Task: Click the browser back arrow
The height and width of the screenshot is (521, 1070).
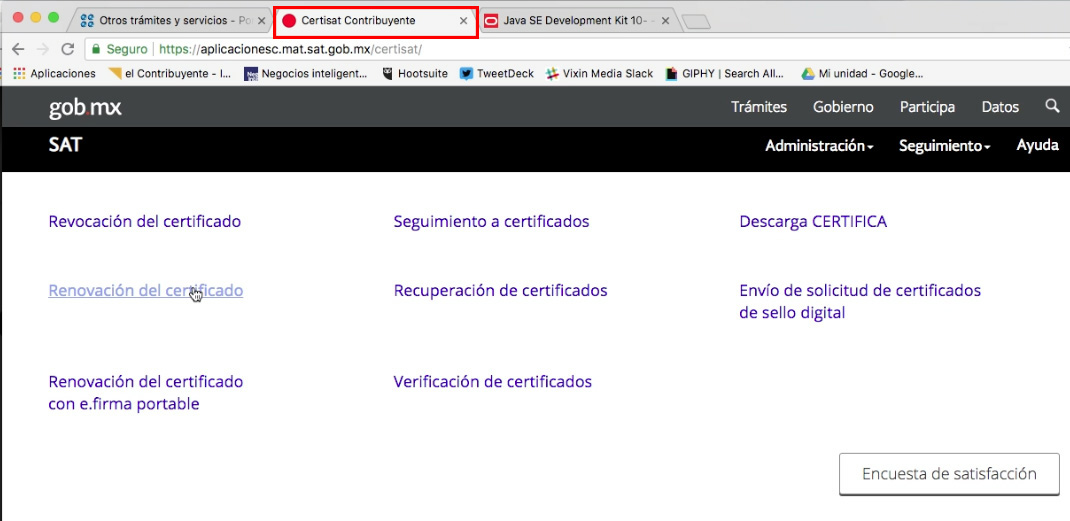Action: [18, 48]
